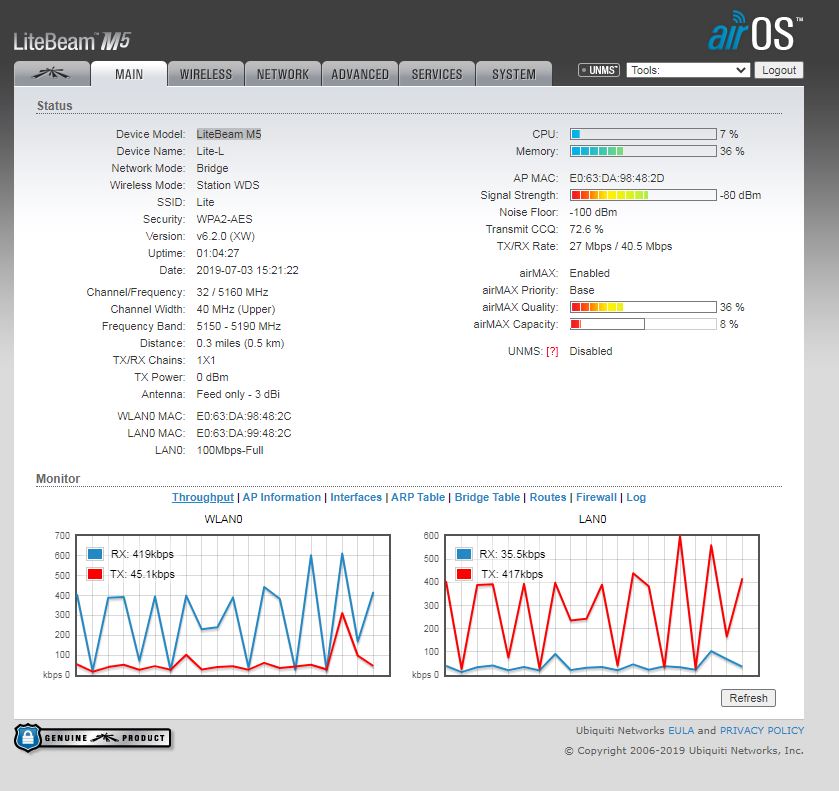The width and height of the screenshot is (839, 791).
Task: Open the Log link
Action: pyautogui.click(x=636, y=497)
